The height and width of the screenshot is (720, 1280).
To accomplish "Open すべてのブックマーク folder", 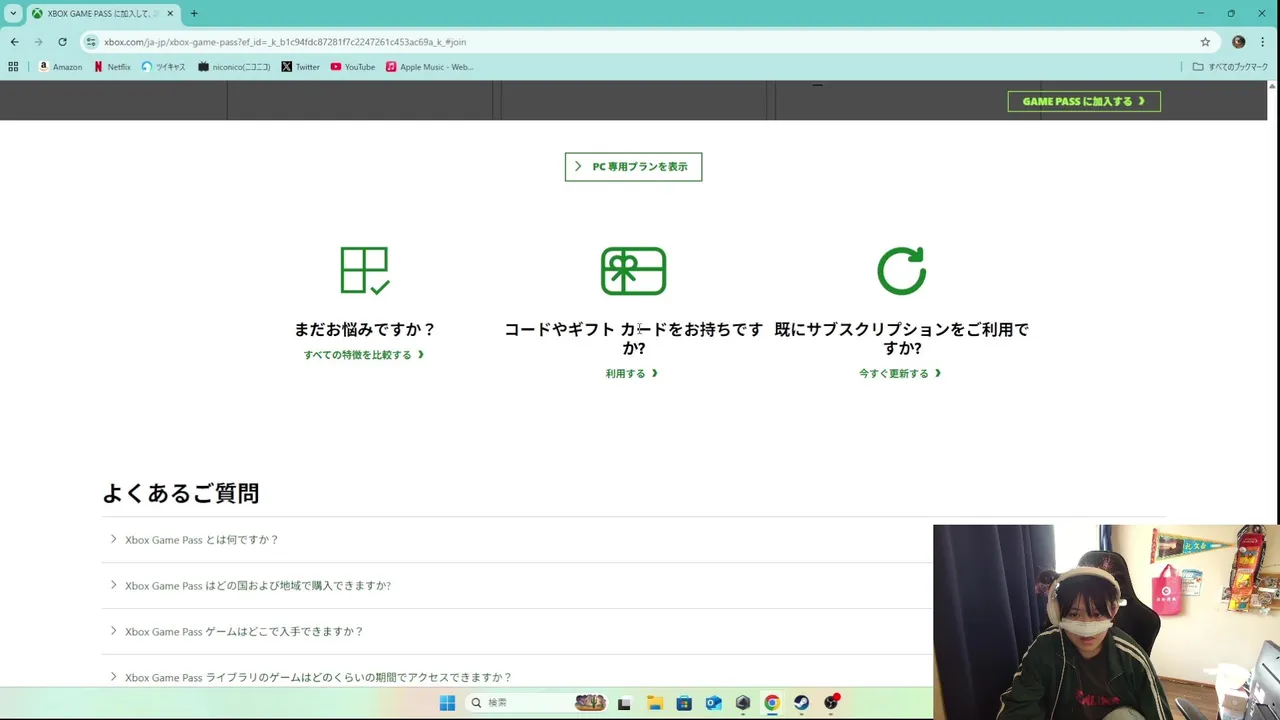I will point(1230,67).
